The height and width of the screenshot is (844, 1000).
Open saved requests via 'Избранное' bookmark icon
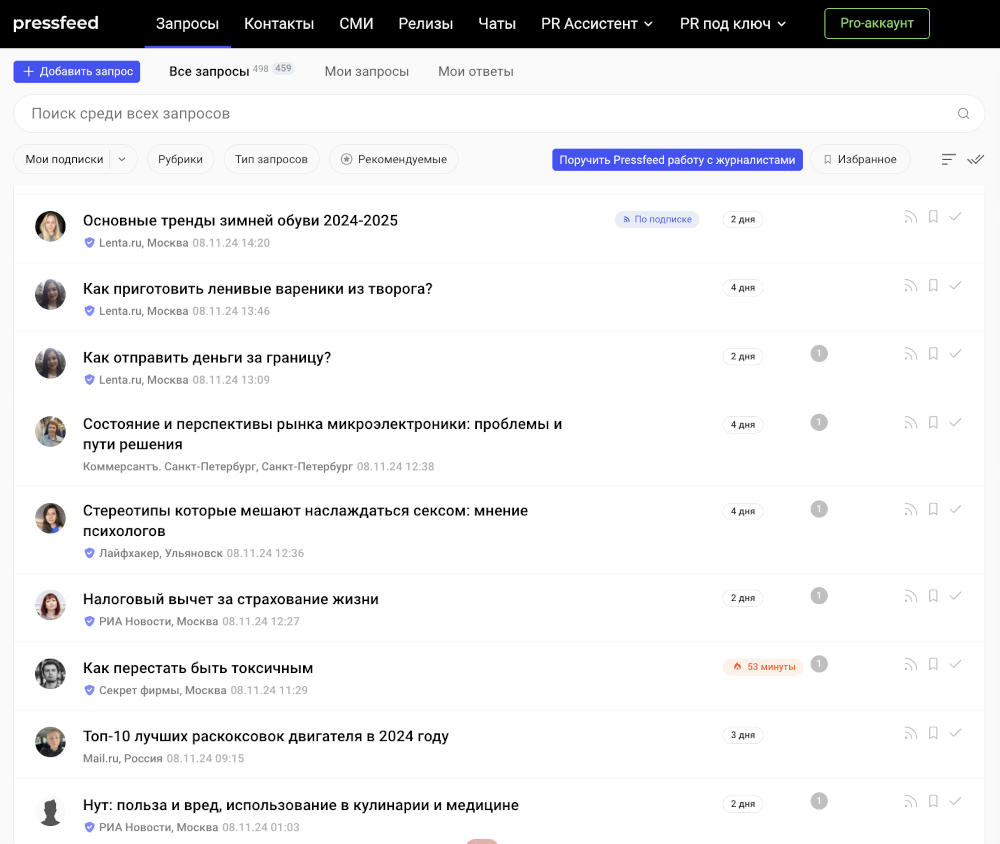tap(860, 159)
